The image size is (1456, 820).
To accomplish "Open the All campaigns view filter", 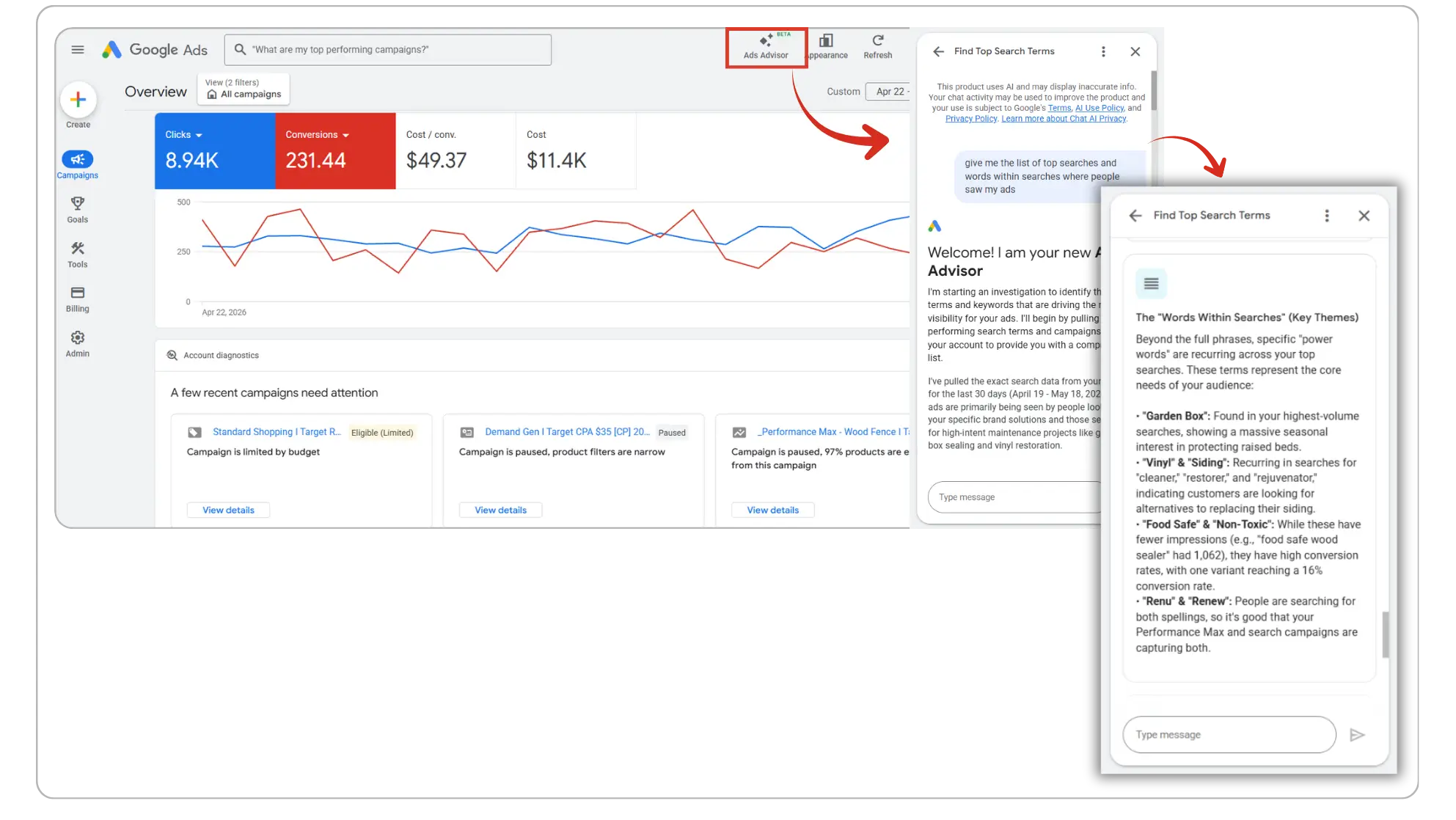I will pyautogui.click(x=244, y=89).
